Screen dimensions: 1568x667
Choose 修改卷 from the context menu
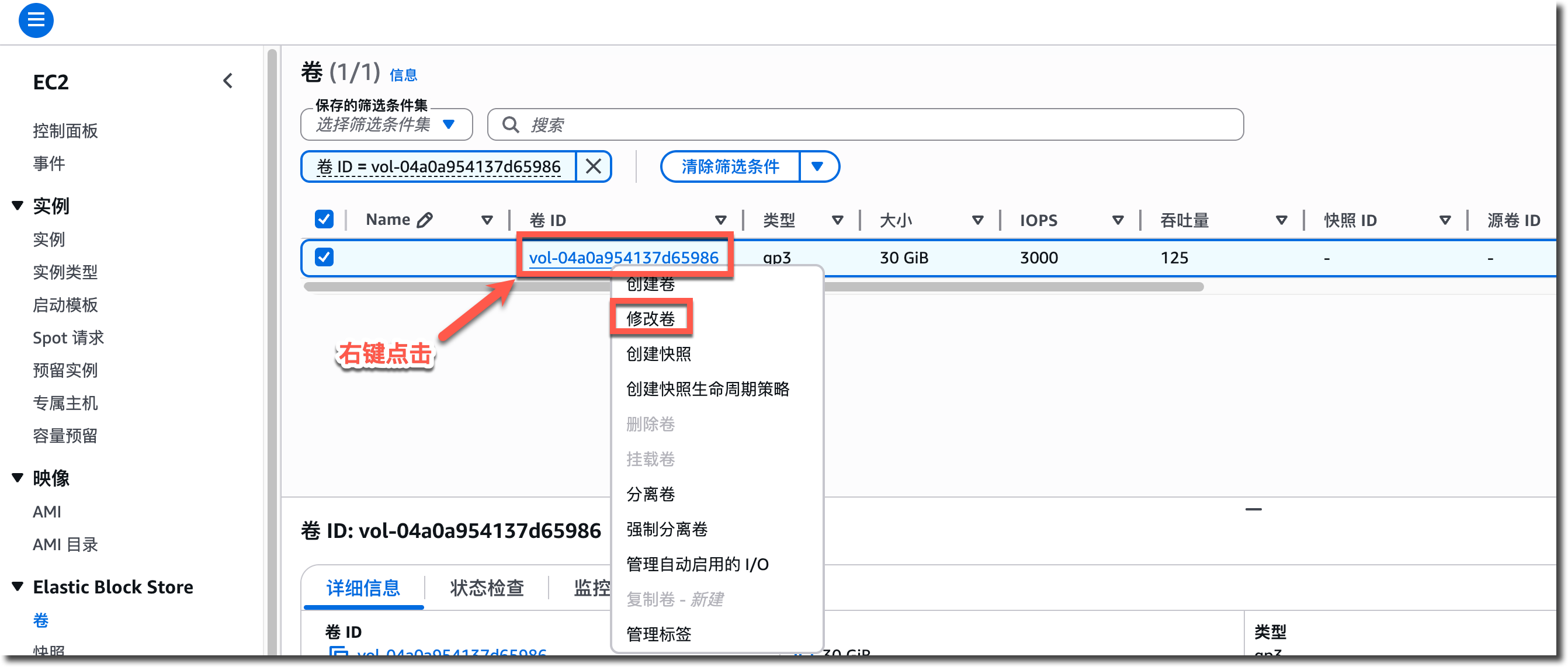[x=650, y=318]
